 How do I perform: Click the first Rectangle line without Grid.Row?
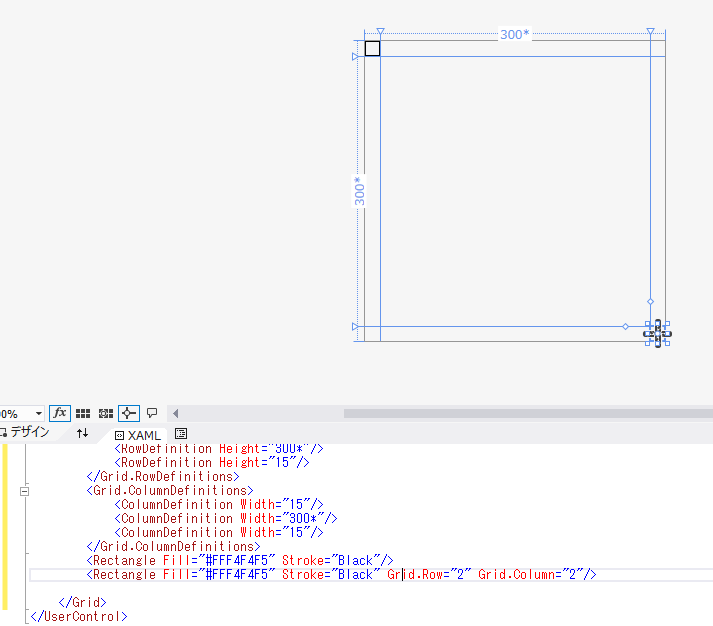click(240, 561)
